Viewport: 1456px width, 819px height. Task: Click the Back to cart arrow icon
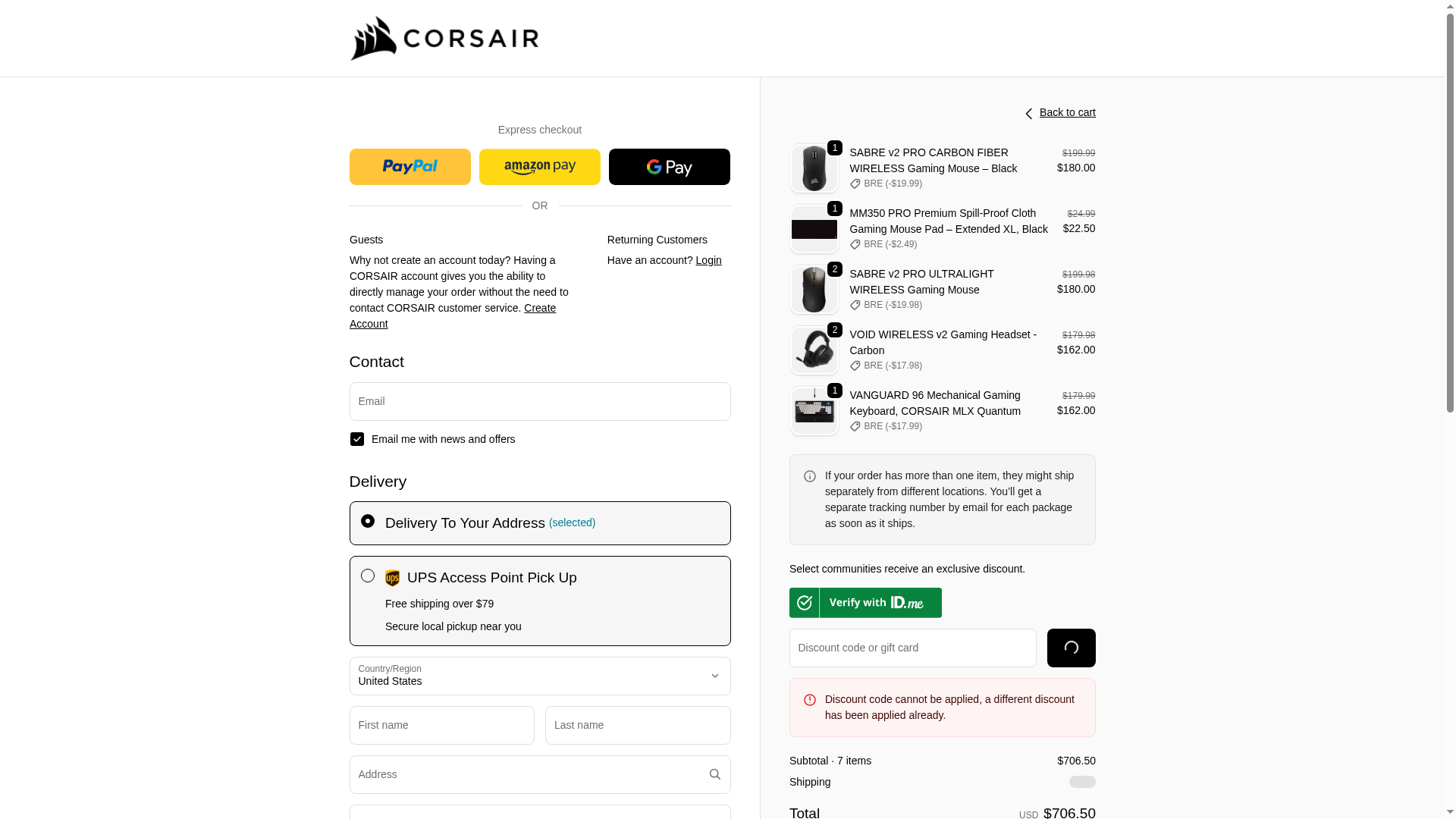[1029, 114]
